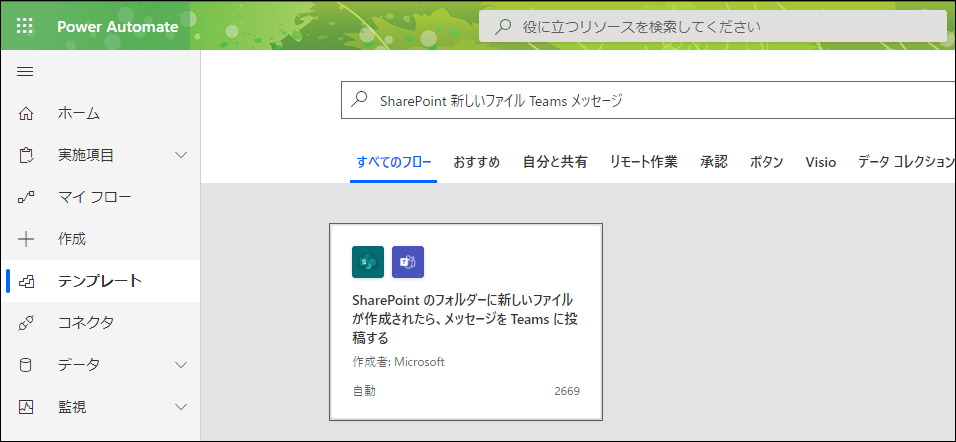Switch to the ボタン tab

[766, 162]
